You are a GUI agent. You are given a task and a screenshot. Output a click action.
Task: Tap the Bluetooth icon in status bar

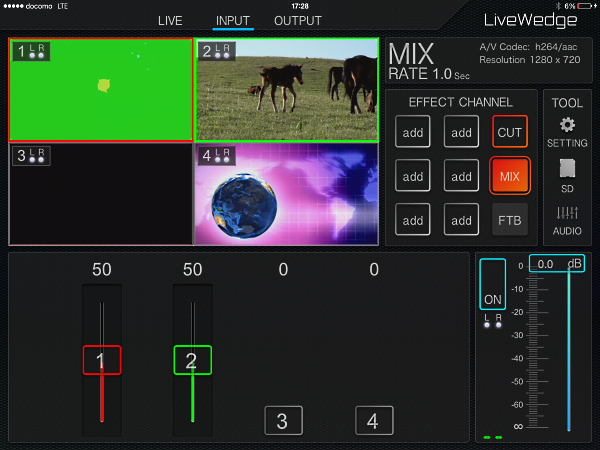tap(558, 6)
